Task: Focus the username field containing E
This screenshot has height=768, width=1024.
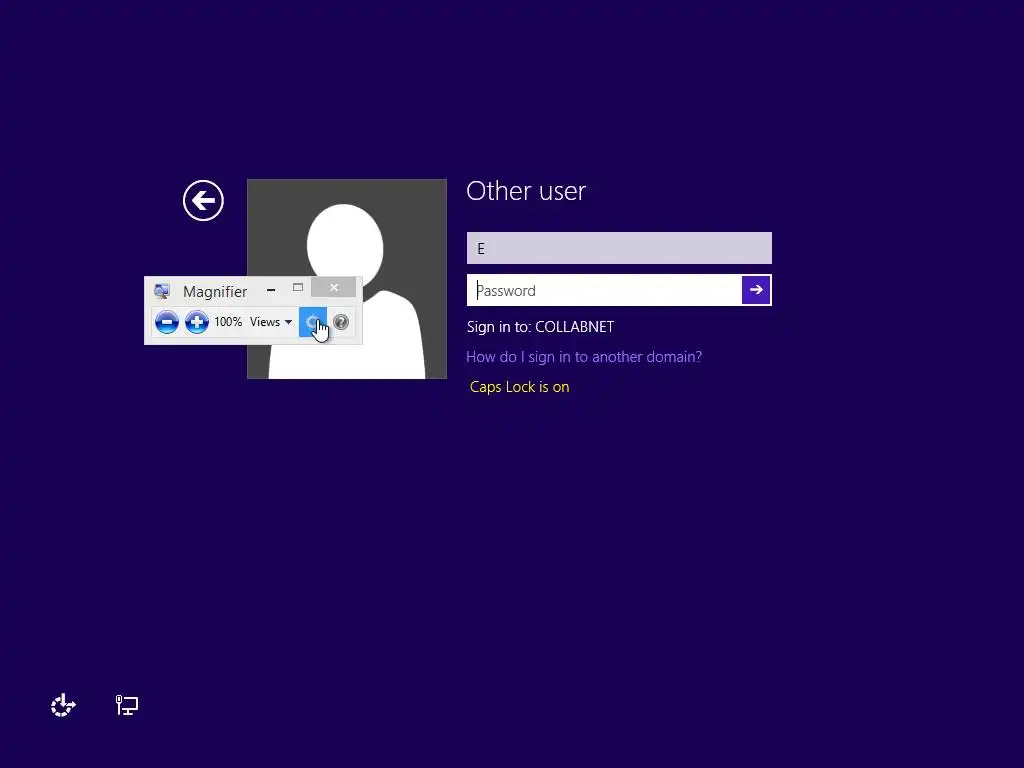Action: click(x=619, y=248)
